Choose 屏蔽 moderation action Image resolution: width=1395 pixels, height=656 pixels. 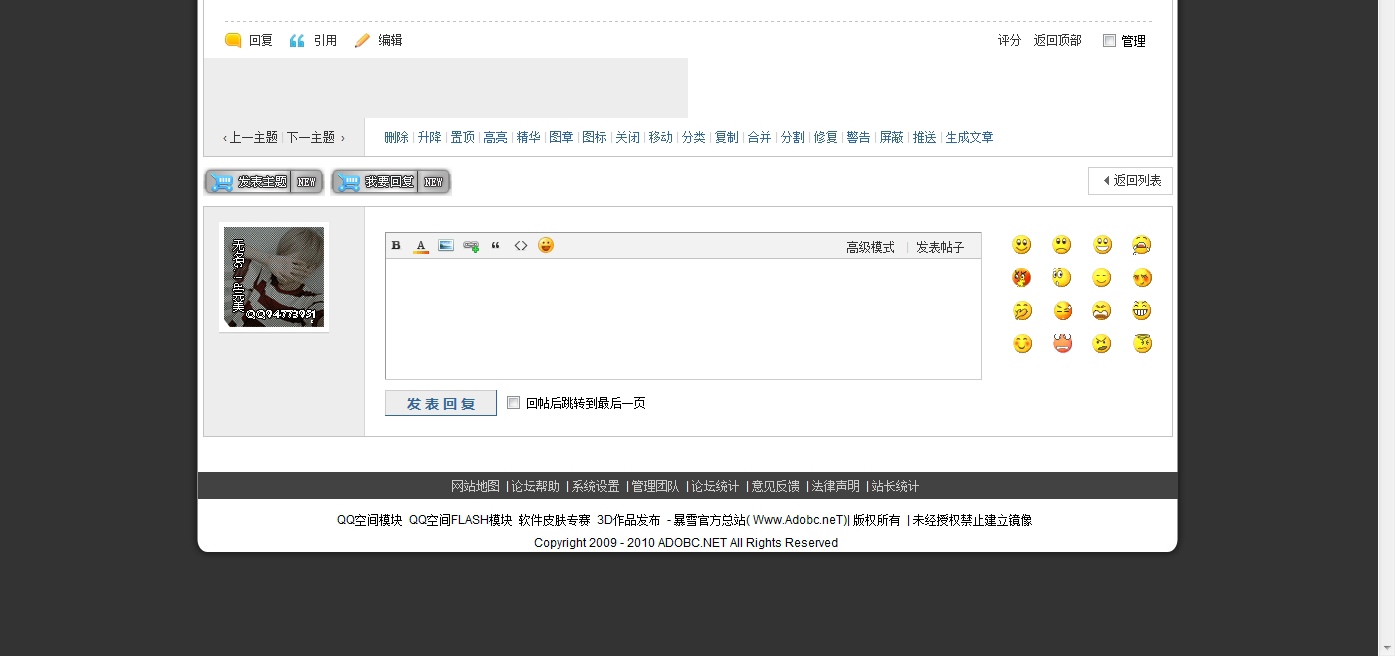891,138
